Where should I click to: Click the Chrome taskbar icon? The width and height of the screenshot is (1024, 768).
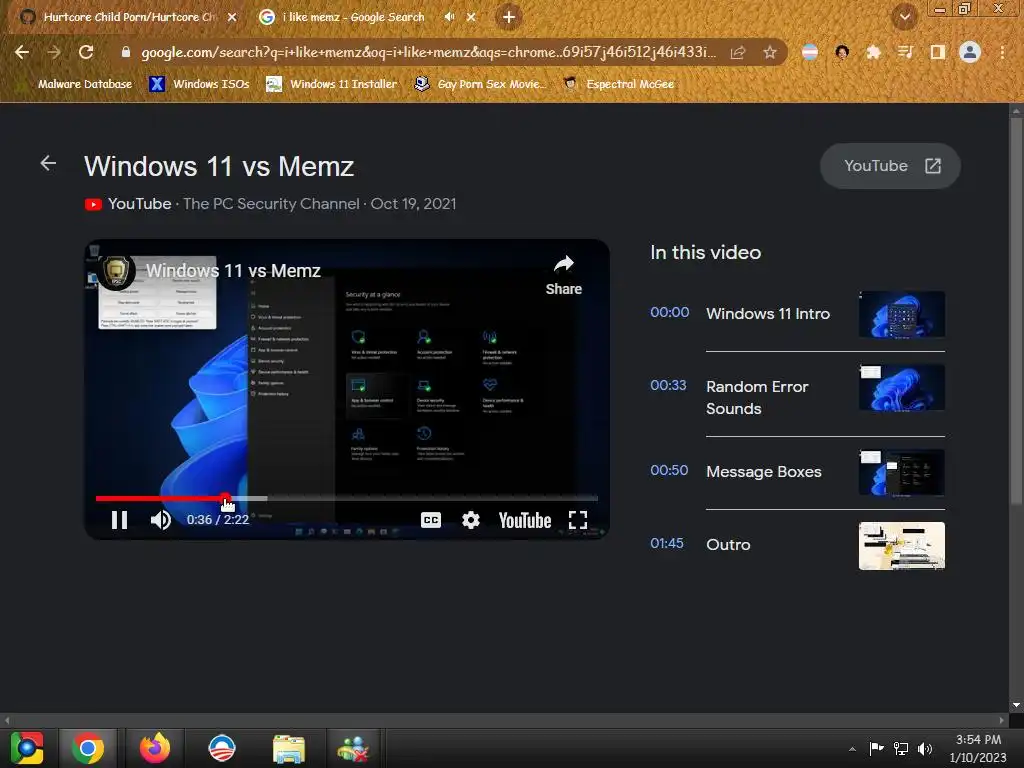(88, 748)
